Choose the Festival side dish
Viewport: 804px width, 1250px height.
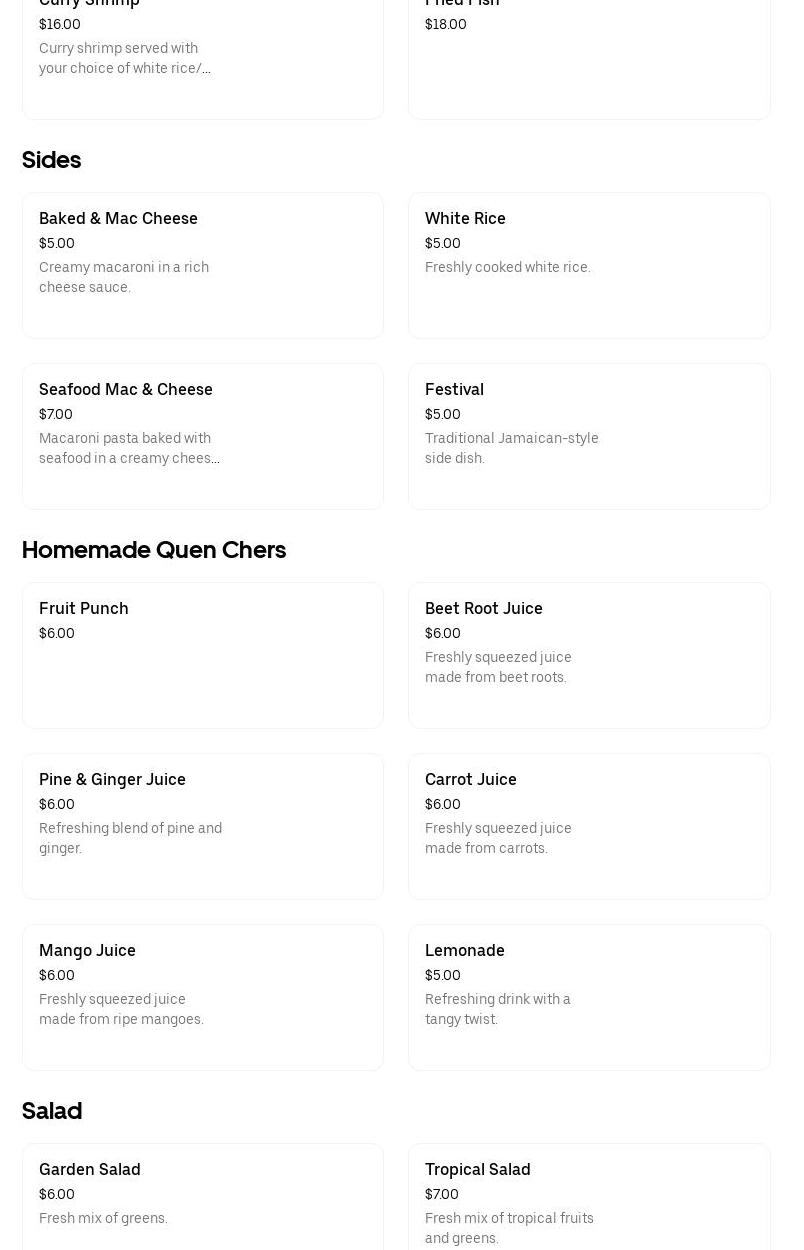(589, 436)
